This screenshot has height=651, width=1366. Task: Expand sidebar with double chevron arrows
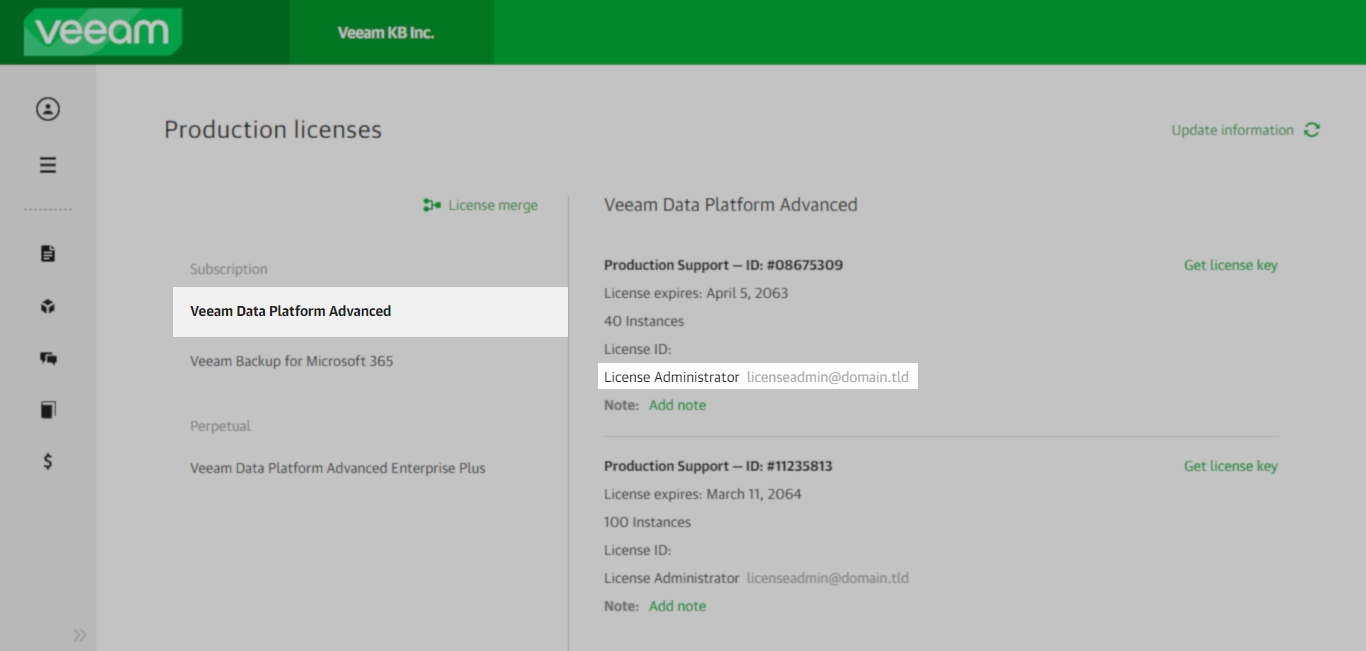tap(80, 635)
